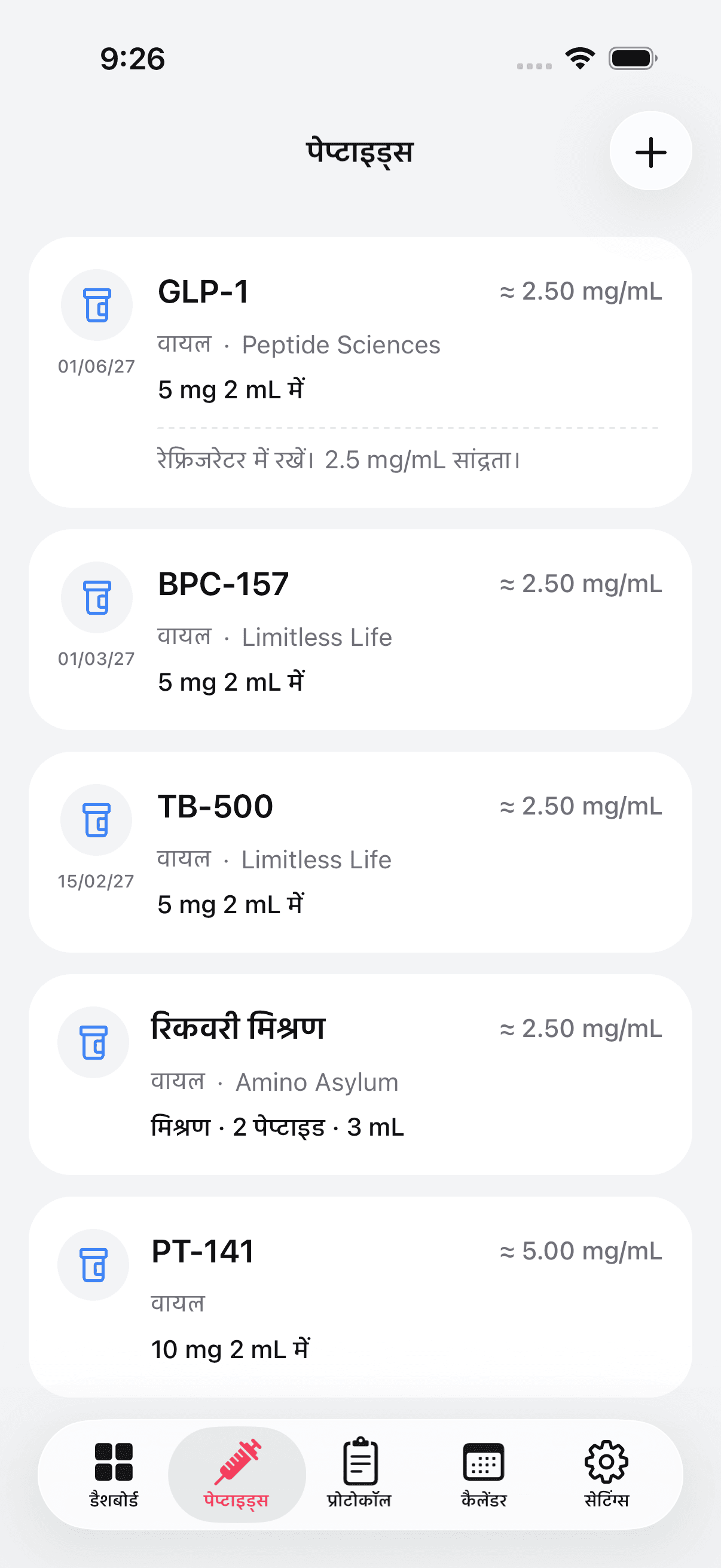Select the पेप्टाइड्स syringe tab
Screen dimensions: 721x1568
point(237,1473)
